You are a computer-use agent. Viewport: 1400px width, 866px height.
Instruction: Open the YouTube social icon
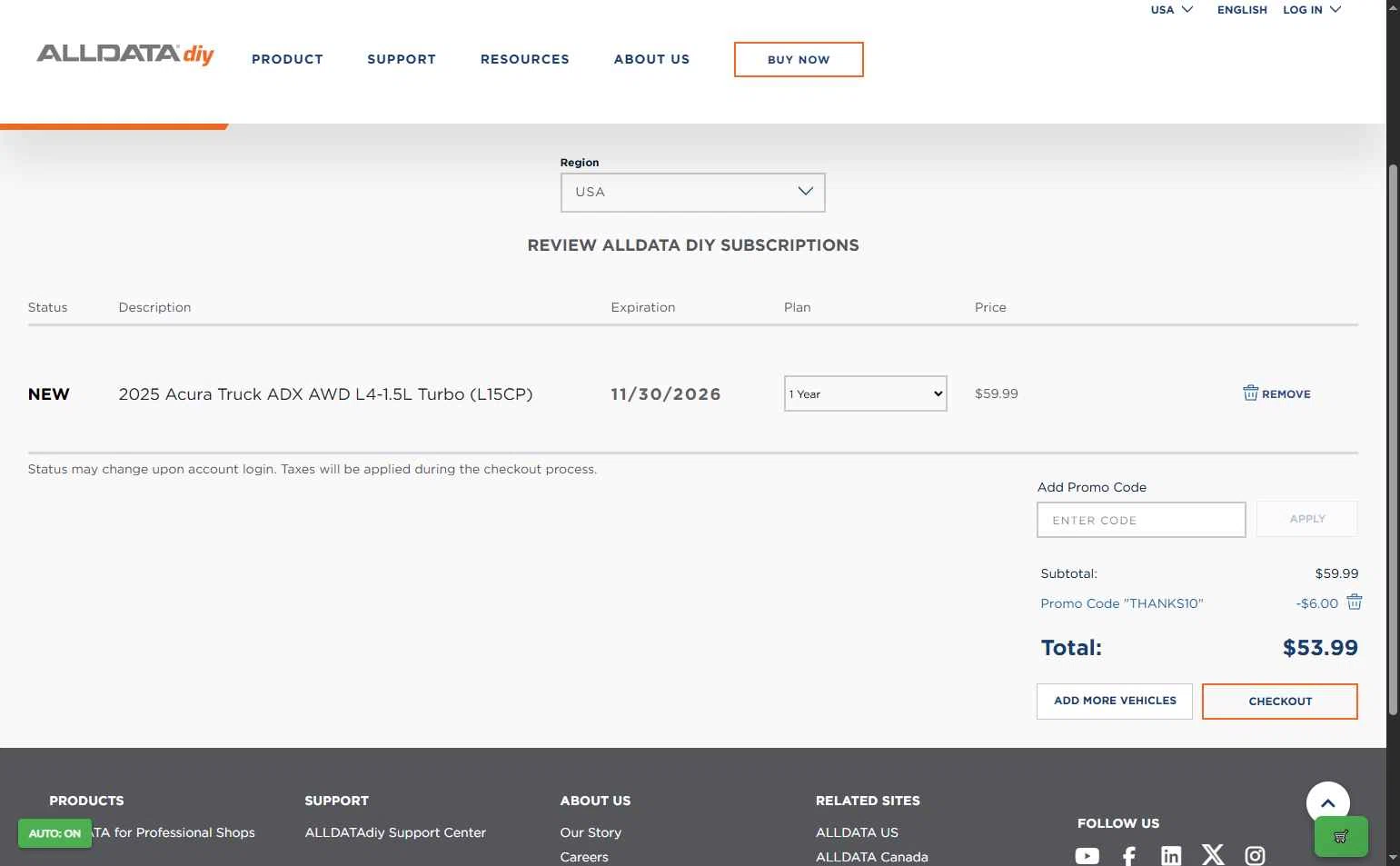pyautogui.click(x=1087, y=855)
